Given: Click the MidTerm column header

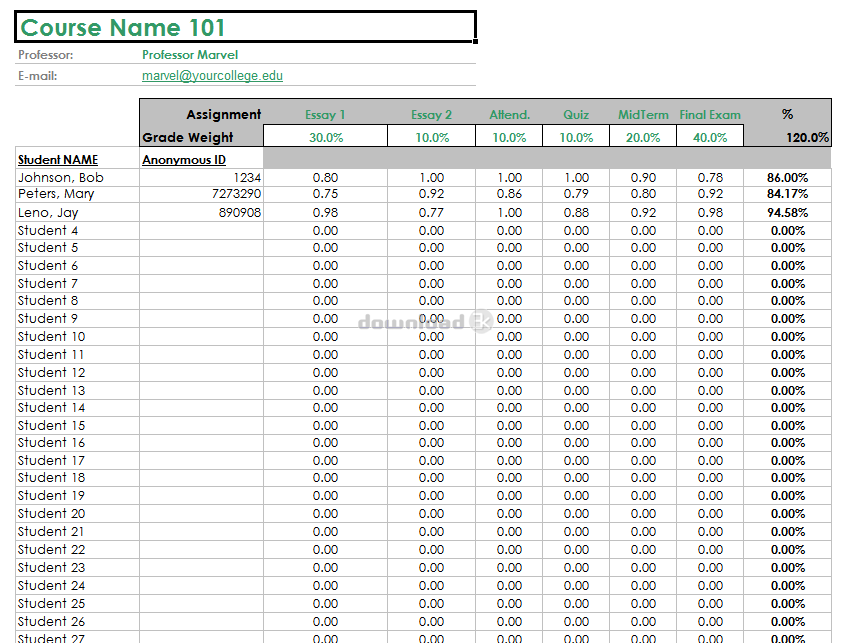Looking at the screenshot, I should pos(643,115).
